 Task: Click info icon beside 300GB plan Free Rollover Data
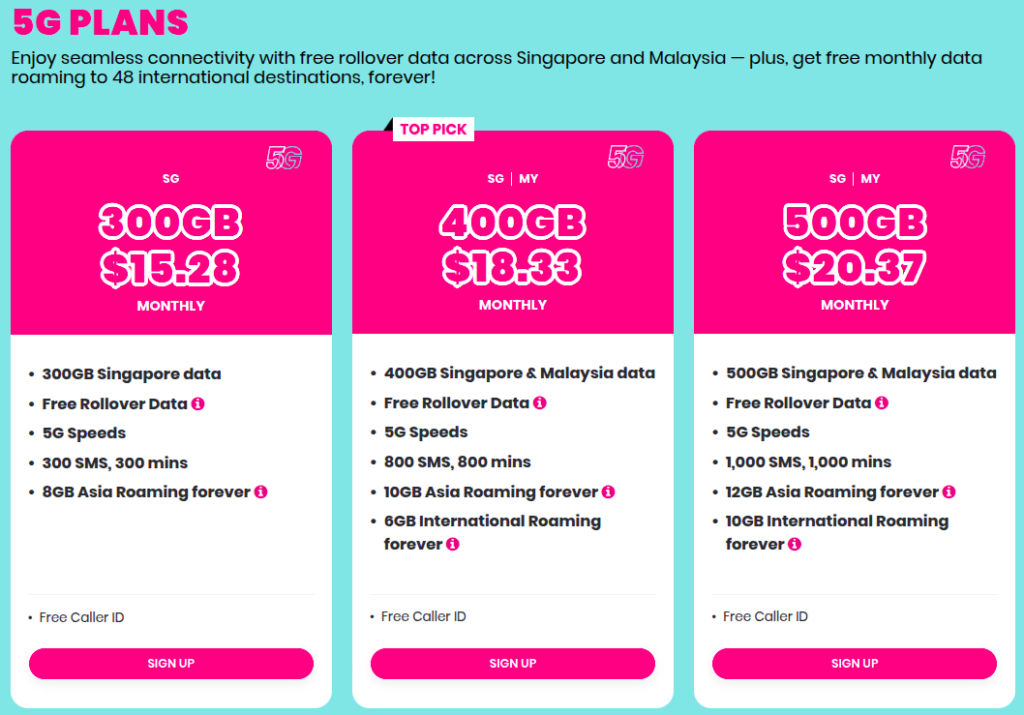coord(198,404)
